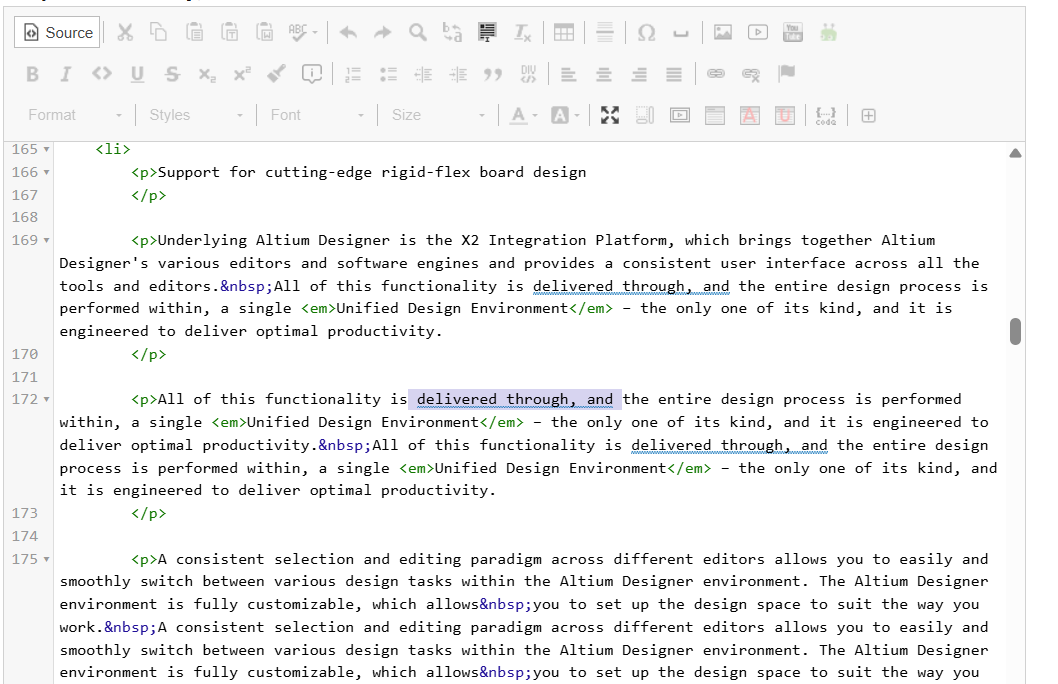1058x684 pixels.
Task: Click the info tooltip bubble icon
Action: pos(312,74)
